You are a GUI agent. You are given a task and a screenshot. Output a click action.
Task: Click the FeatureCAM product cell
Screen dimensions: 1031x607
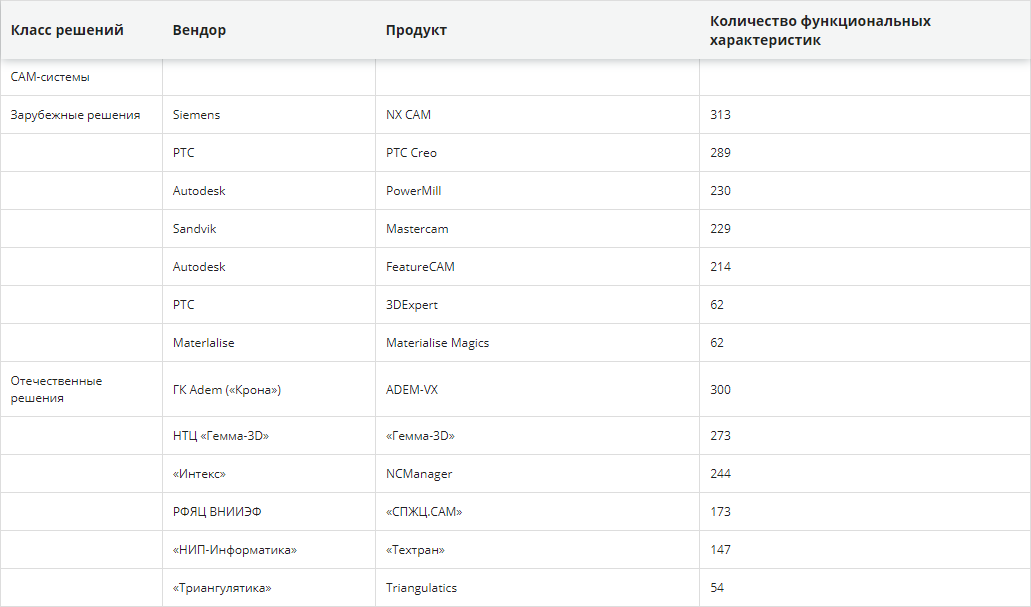(537, 266)
